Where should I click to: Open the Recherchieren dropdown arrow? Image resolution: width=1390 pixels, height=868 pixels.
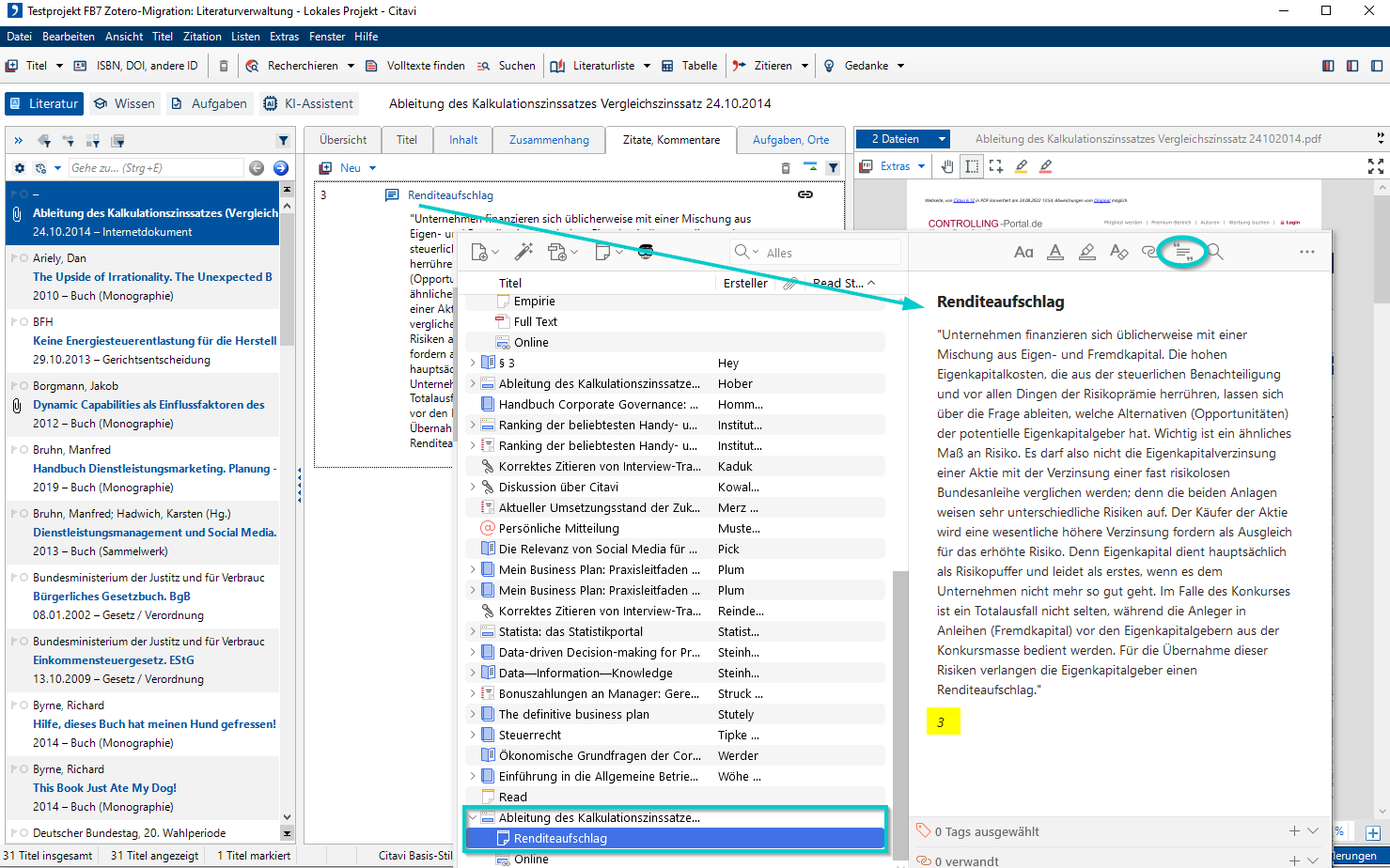point(351,66)
